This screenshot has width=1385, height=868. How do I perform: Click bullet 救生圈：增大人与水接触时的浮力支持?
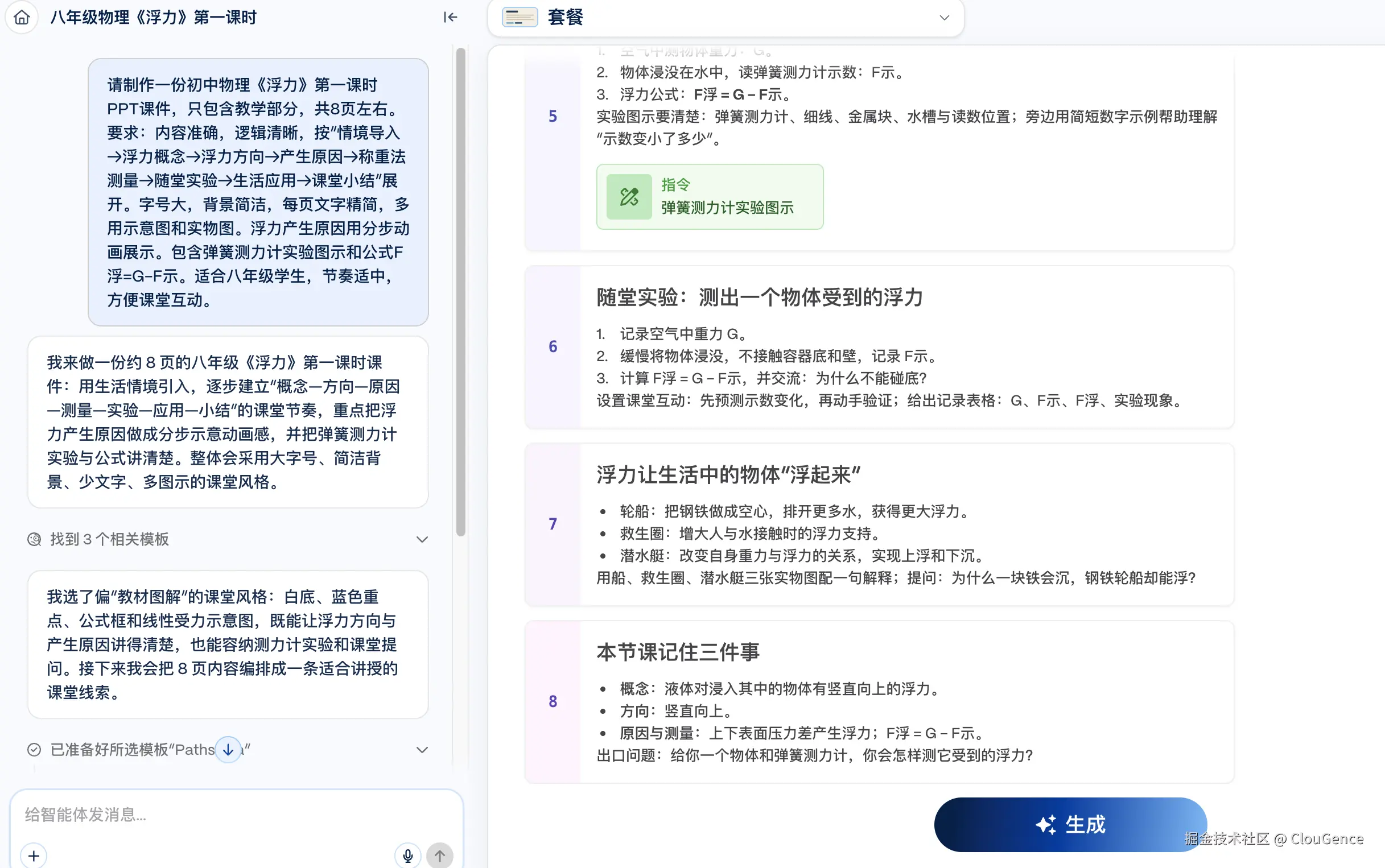point(751,534)
